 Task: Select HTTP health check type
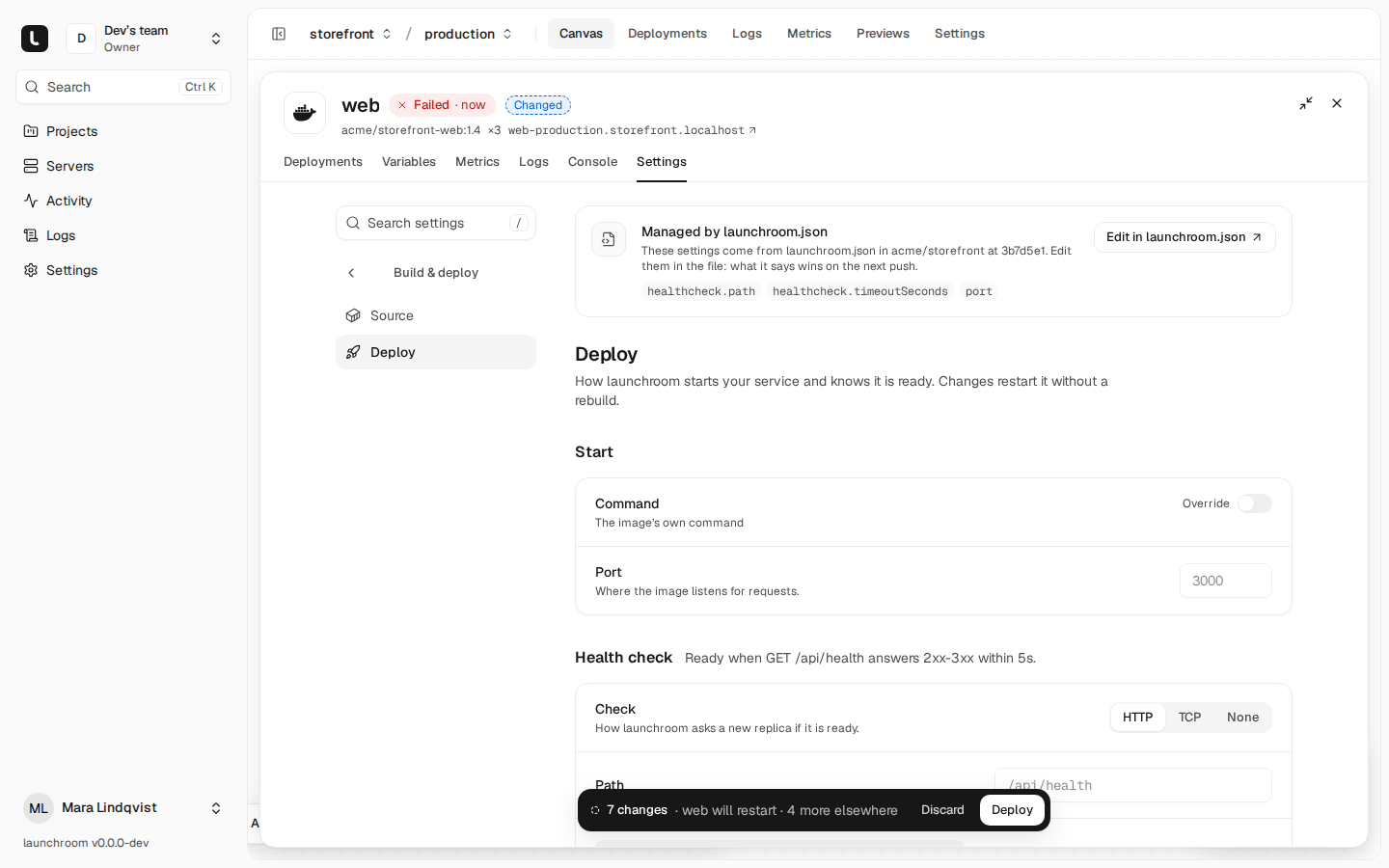coord(1138,718)
